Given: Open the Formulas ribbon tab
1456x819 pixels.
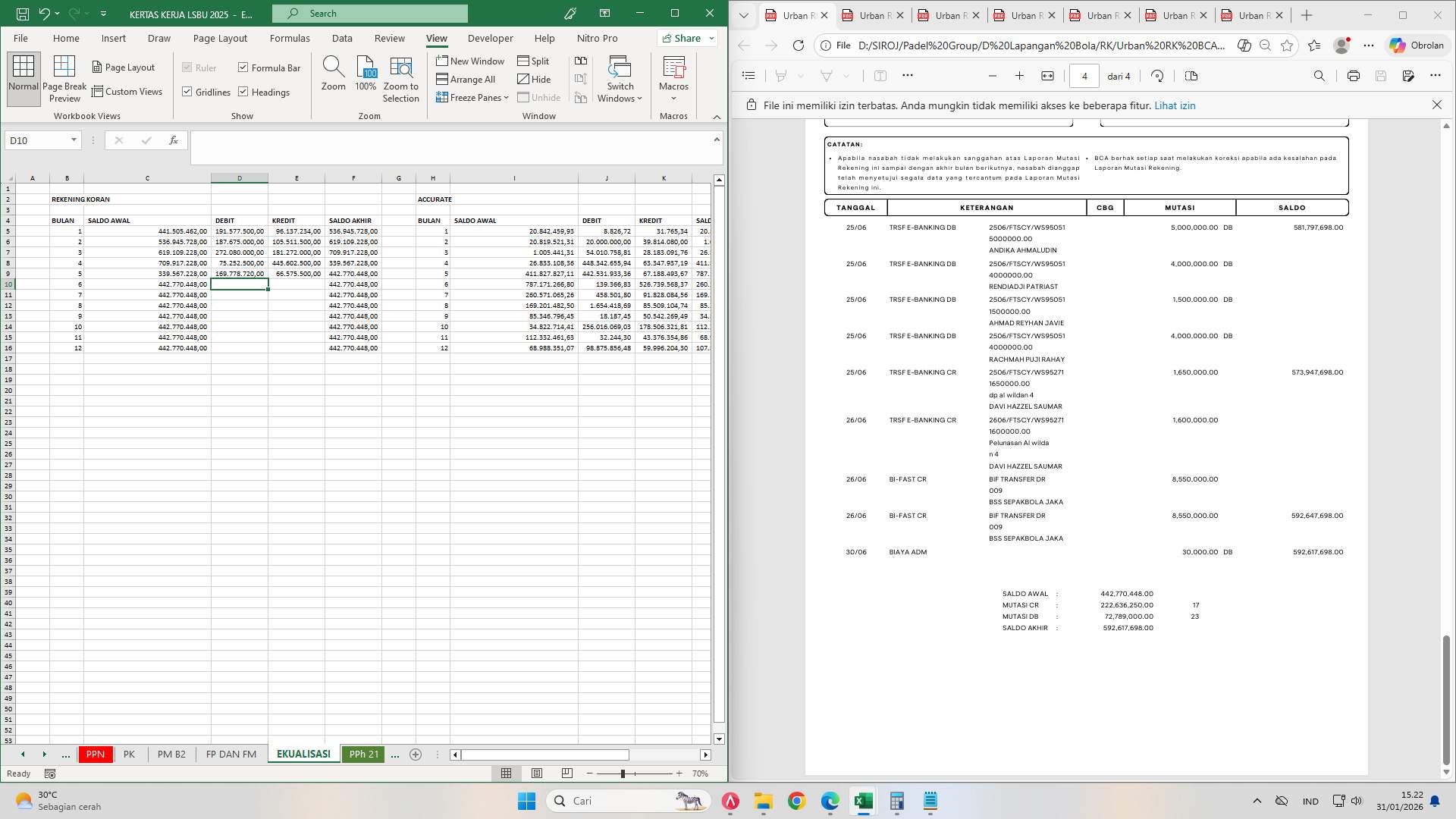Looking at the screenshot, I should (x=290, y=38).
